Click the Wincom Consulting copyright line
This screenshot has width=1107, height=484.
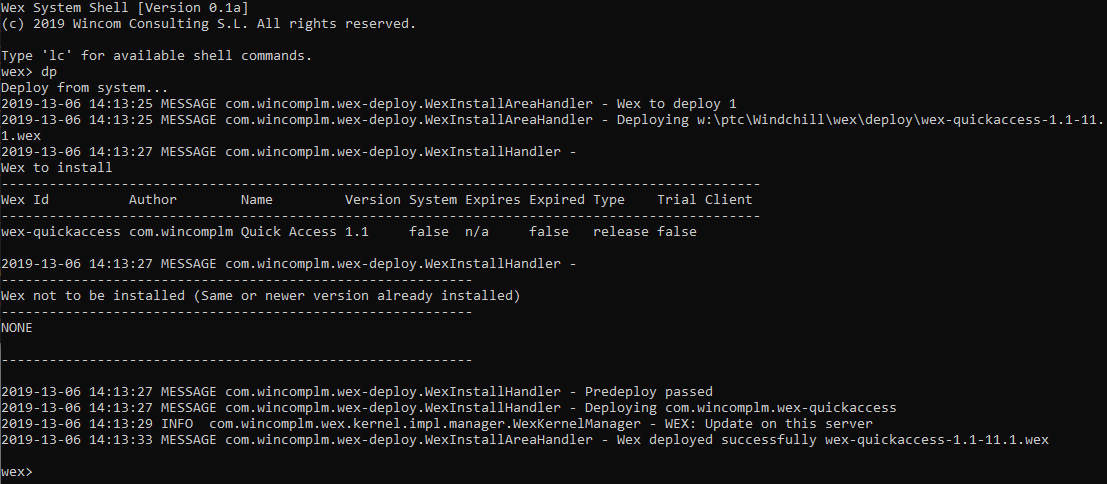pyautogui.click(x=209, y=24)
